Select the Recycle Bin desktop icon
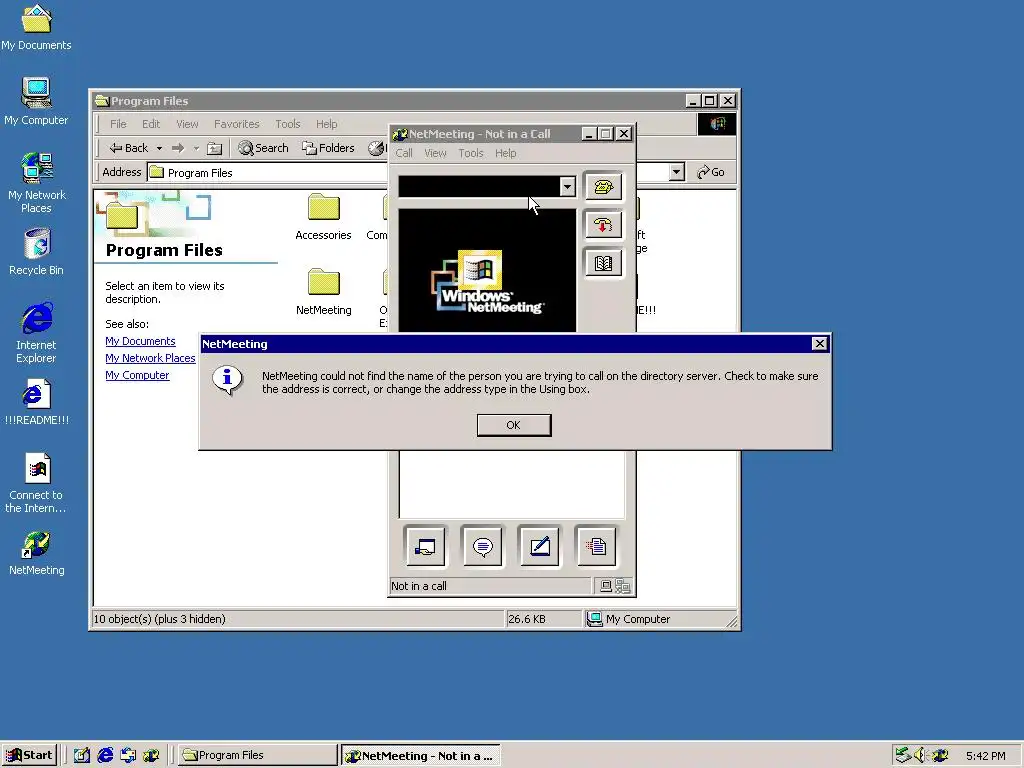 (x=37, y=251)
